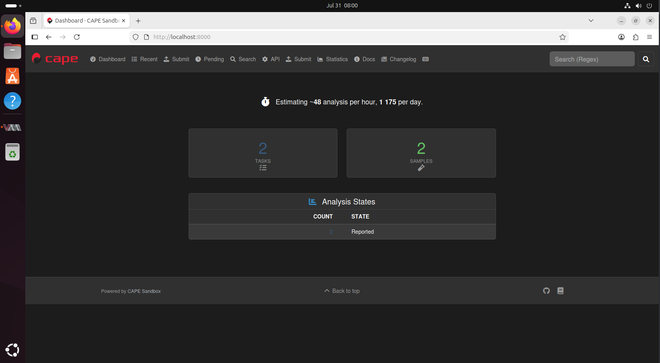Select the Dashboard - CAPE Sandbox browser tab

pos(87,21)
